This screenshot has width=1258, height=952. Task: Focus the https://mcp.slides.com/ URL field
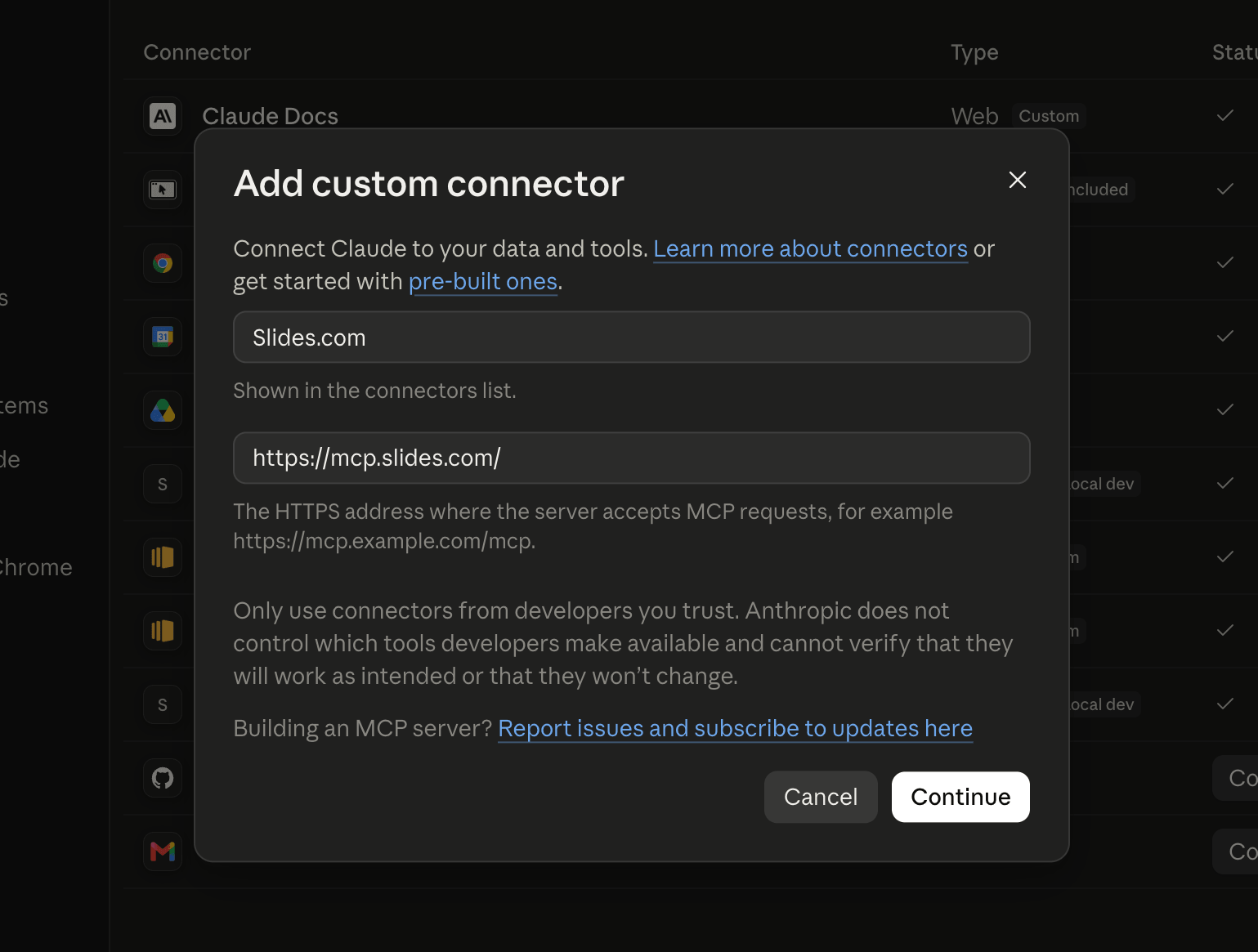(x=631, y=458)
